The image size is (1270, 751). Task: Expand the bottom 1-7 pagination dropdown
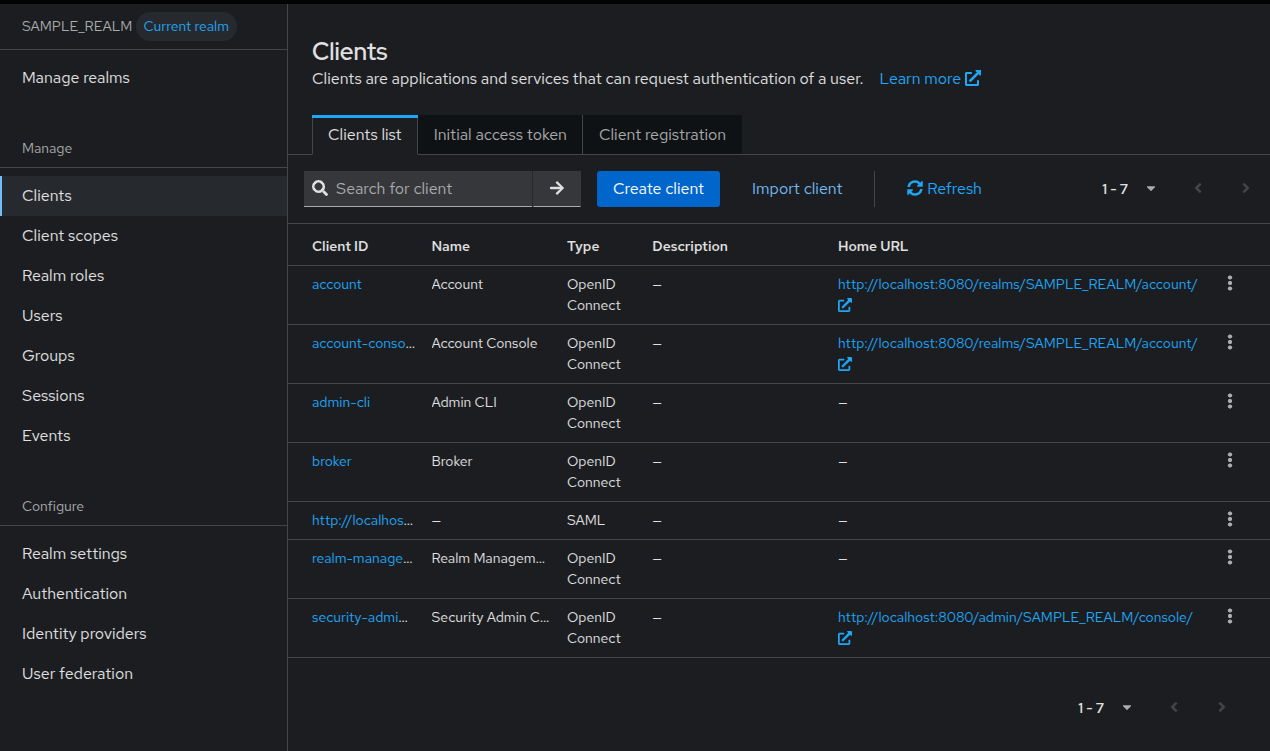pos(1105,708)
